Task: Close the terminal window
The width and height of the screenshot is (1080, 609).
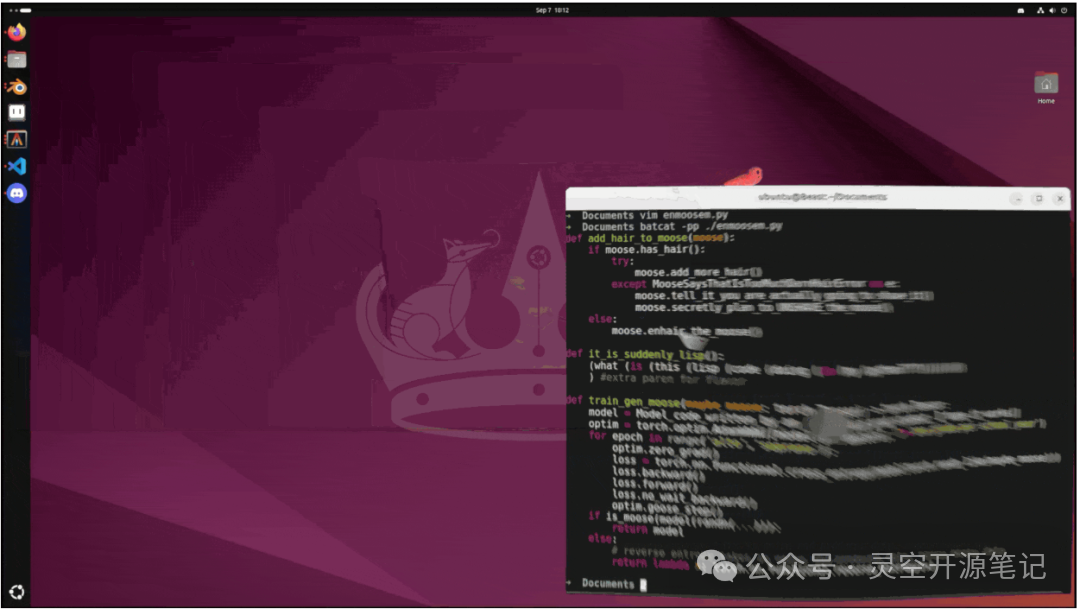Action: [1060, 199]
